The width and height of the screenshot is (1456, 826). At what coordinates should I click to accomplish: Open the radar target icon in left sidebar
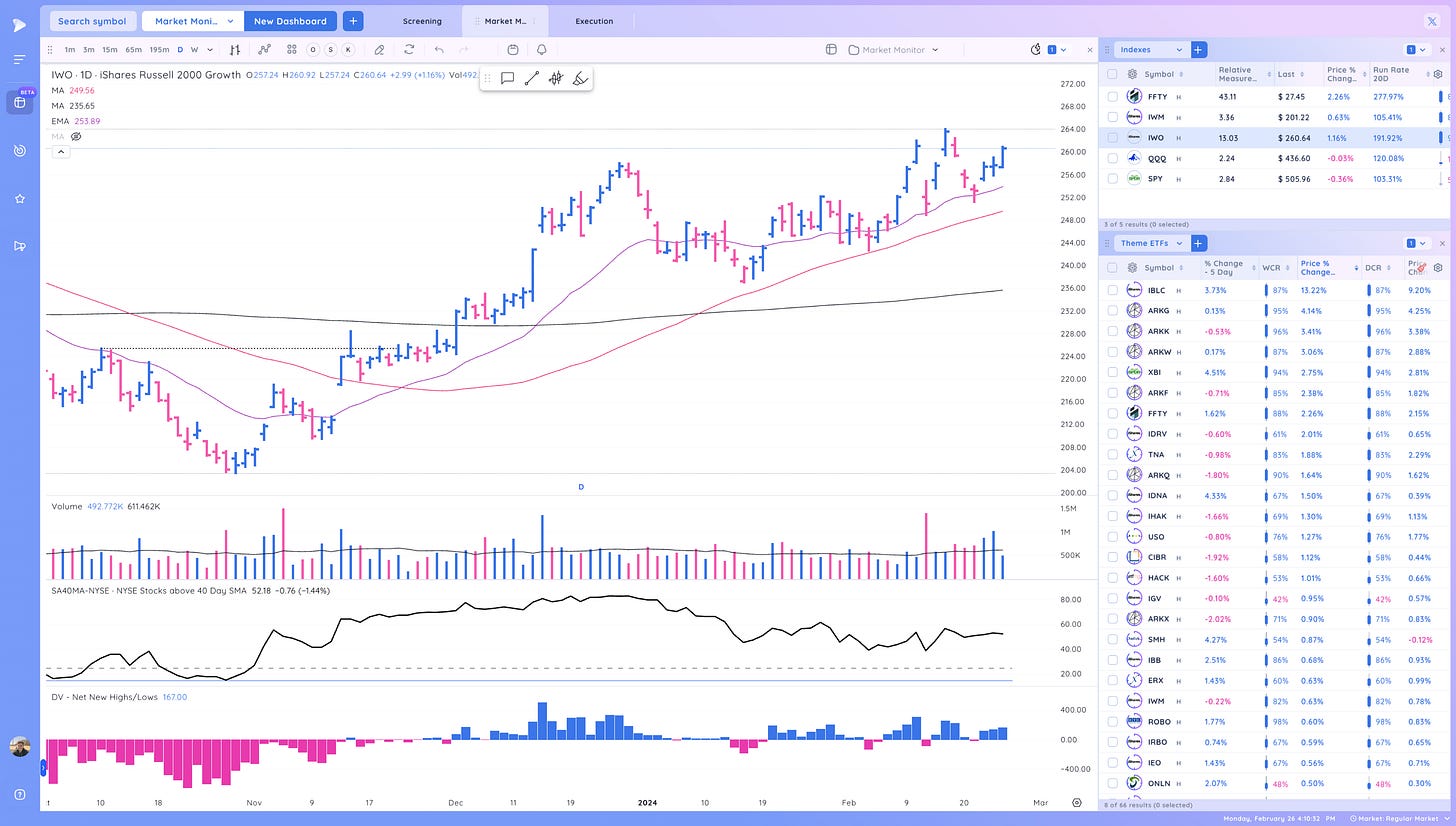tap(20, 150)
